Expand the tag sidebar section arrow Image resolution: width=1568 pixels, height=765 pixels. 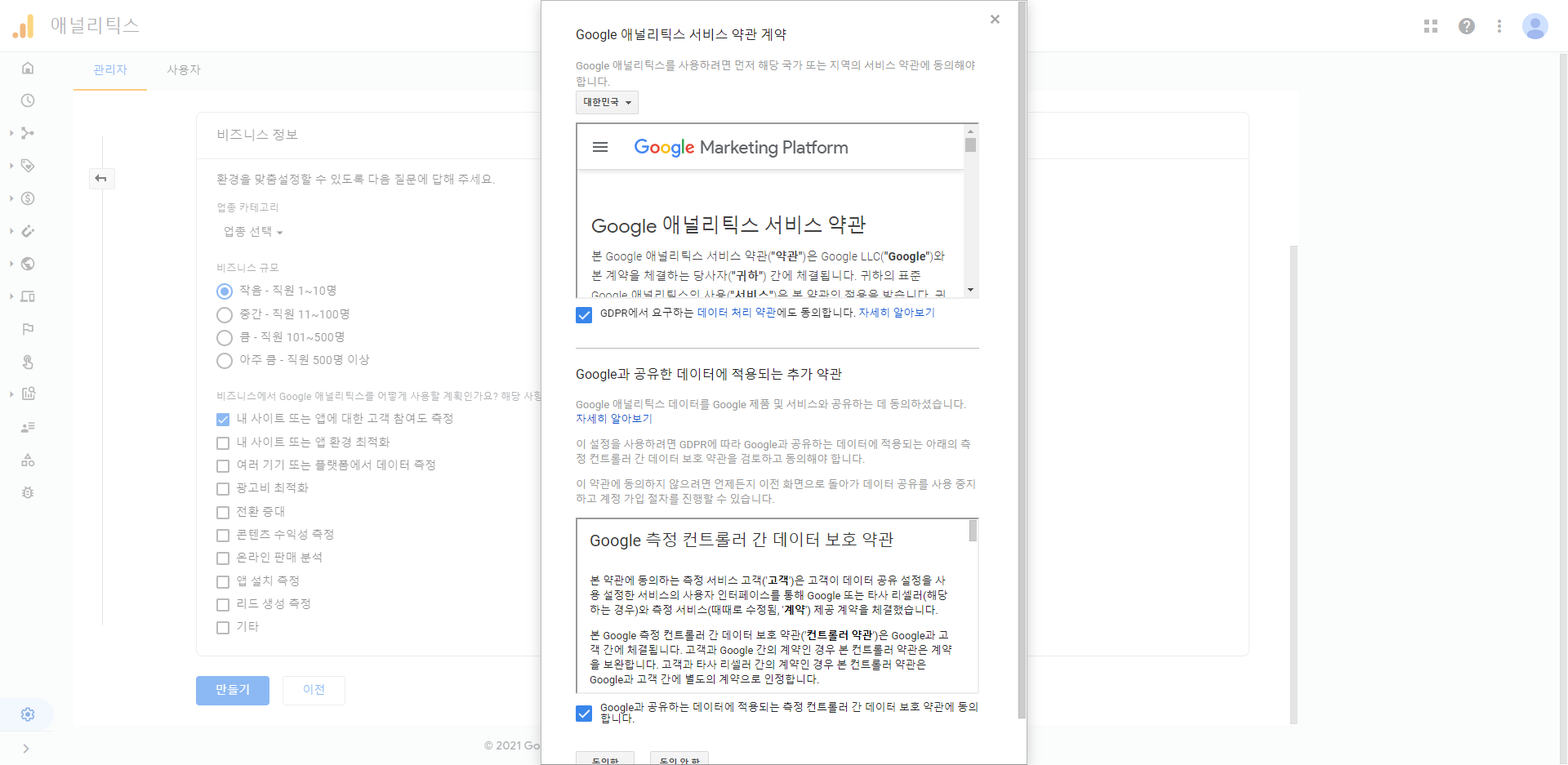tap(11, 166)
